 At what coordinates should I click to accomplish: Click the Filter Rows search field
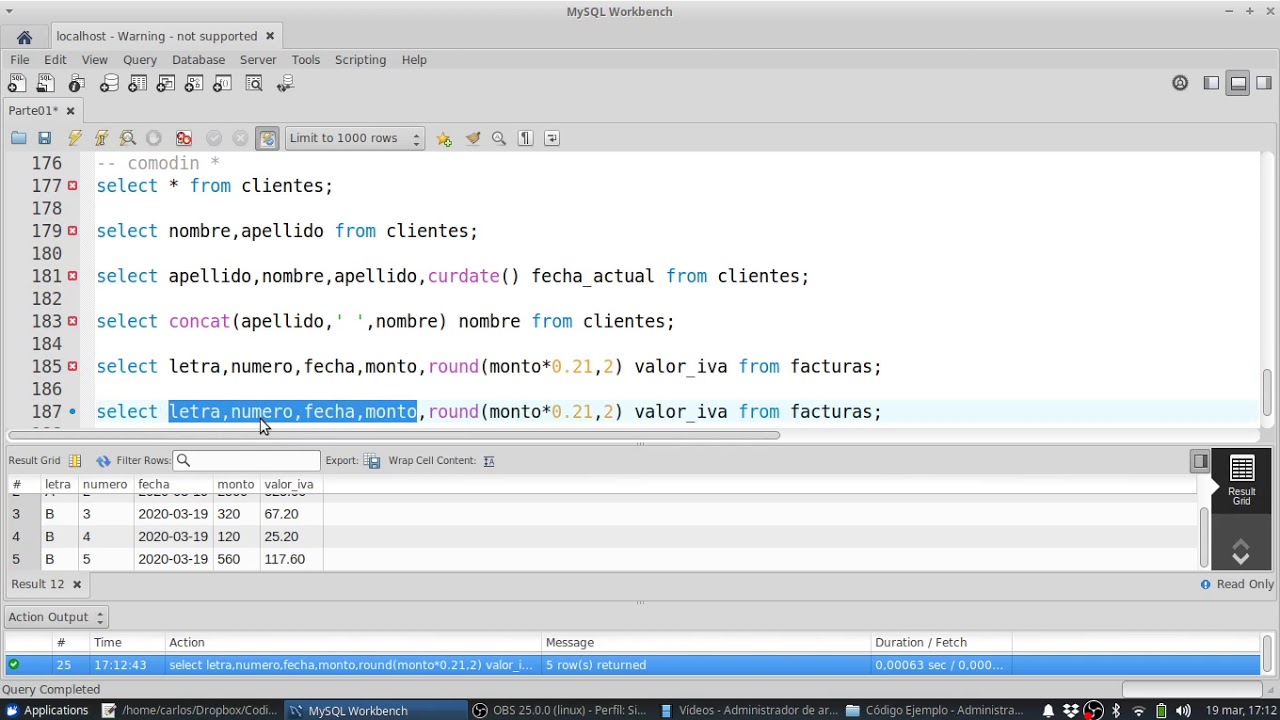coord(247,461)
